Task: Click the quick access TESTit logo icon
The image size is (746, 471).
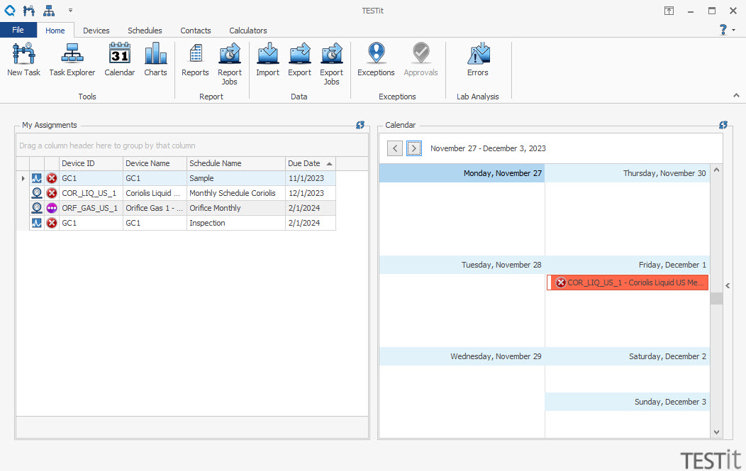Action: coord(10,10)
